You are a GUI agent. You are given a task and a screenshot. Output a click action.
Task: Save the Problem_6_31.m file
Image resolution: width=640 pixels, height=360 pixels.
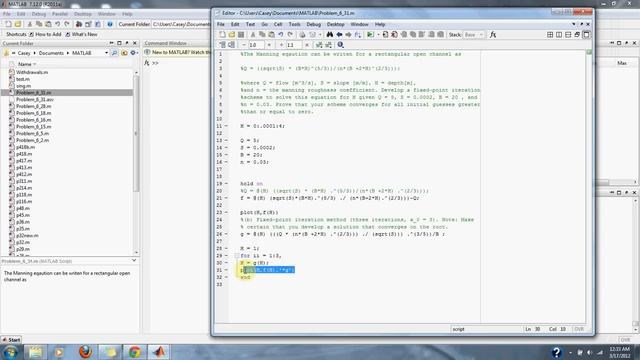coord(241,35)
